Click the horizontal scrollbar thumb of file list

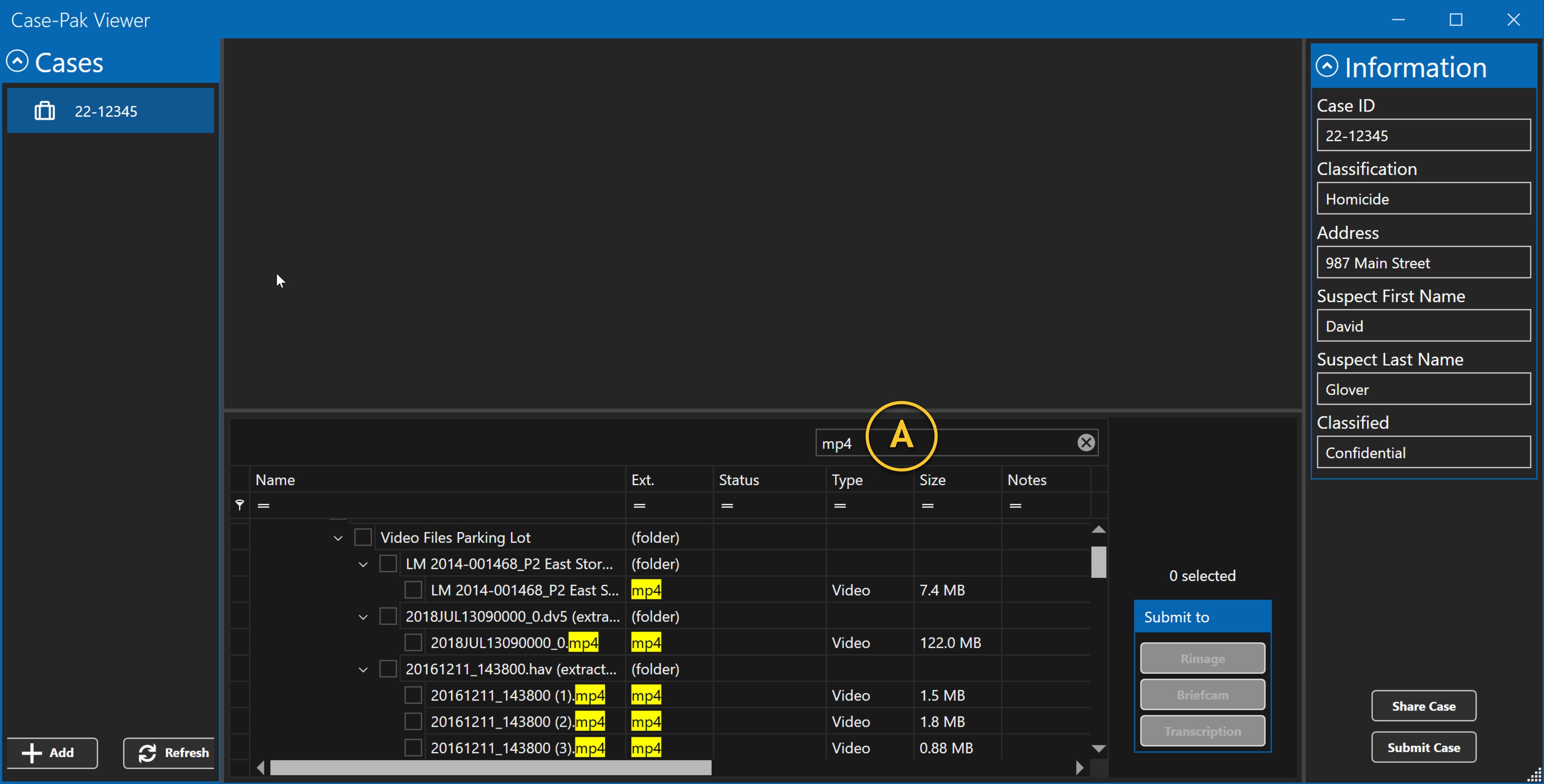pos(490,767)
